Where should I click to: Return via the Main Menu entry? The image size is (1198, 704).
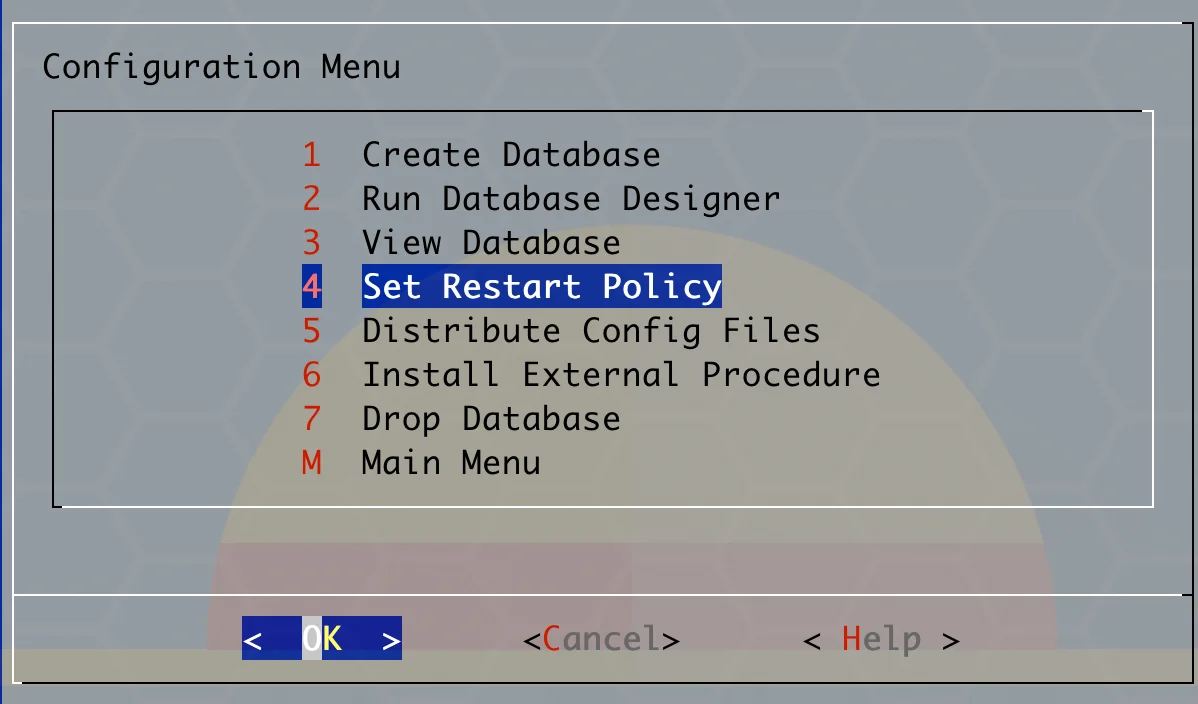coord(451,462)
